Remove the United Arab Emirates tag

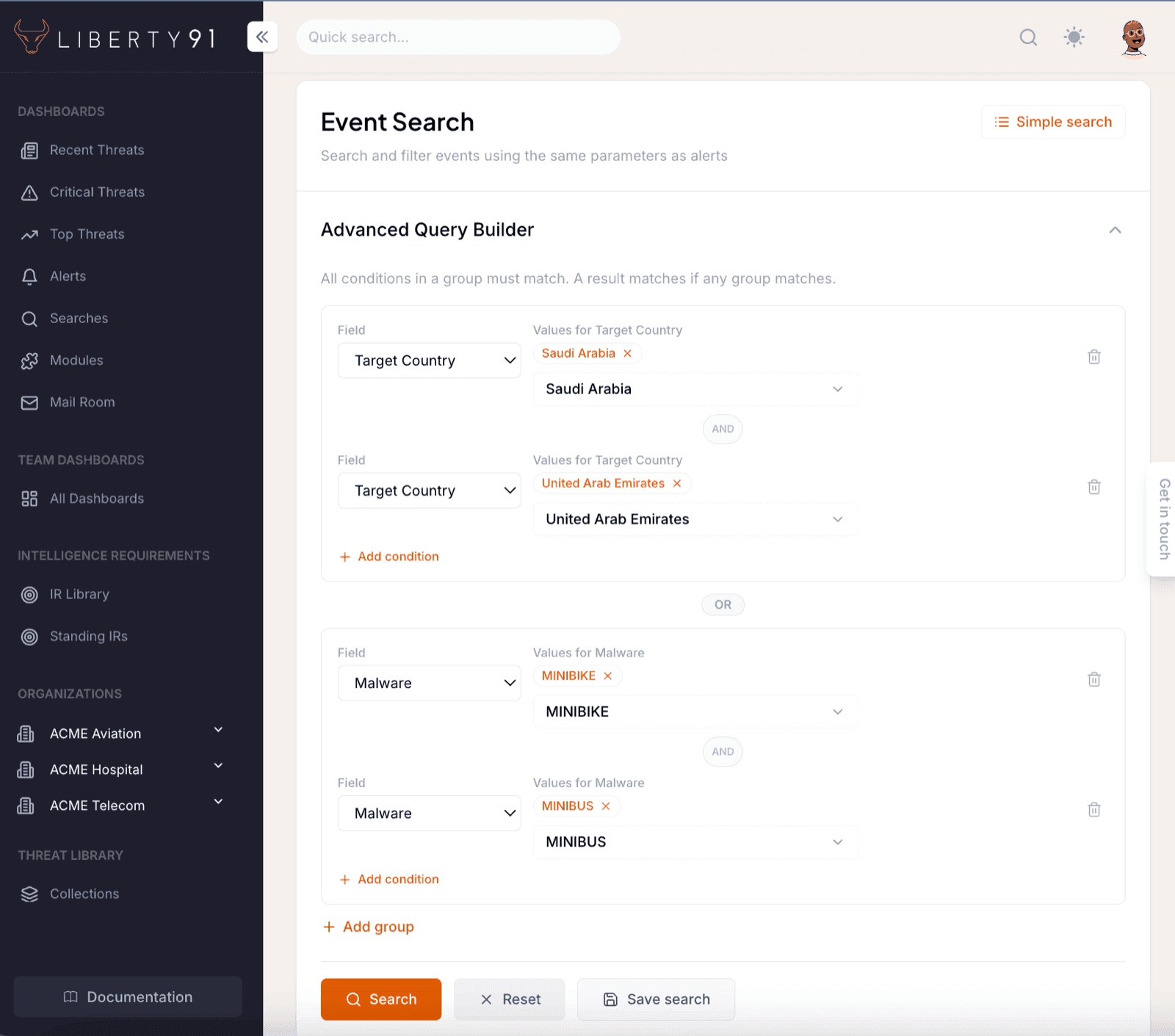[677, 483]
